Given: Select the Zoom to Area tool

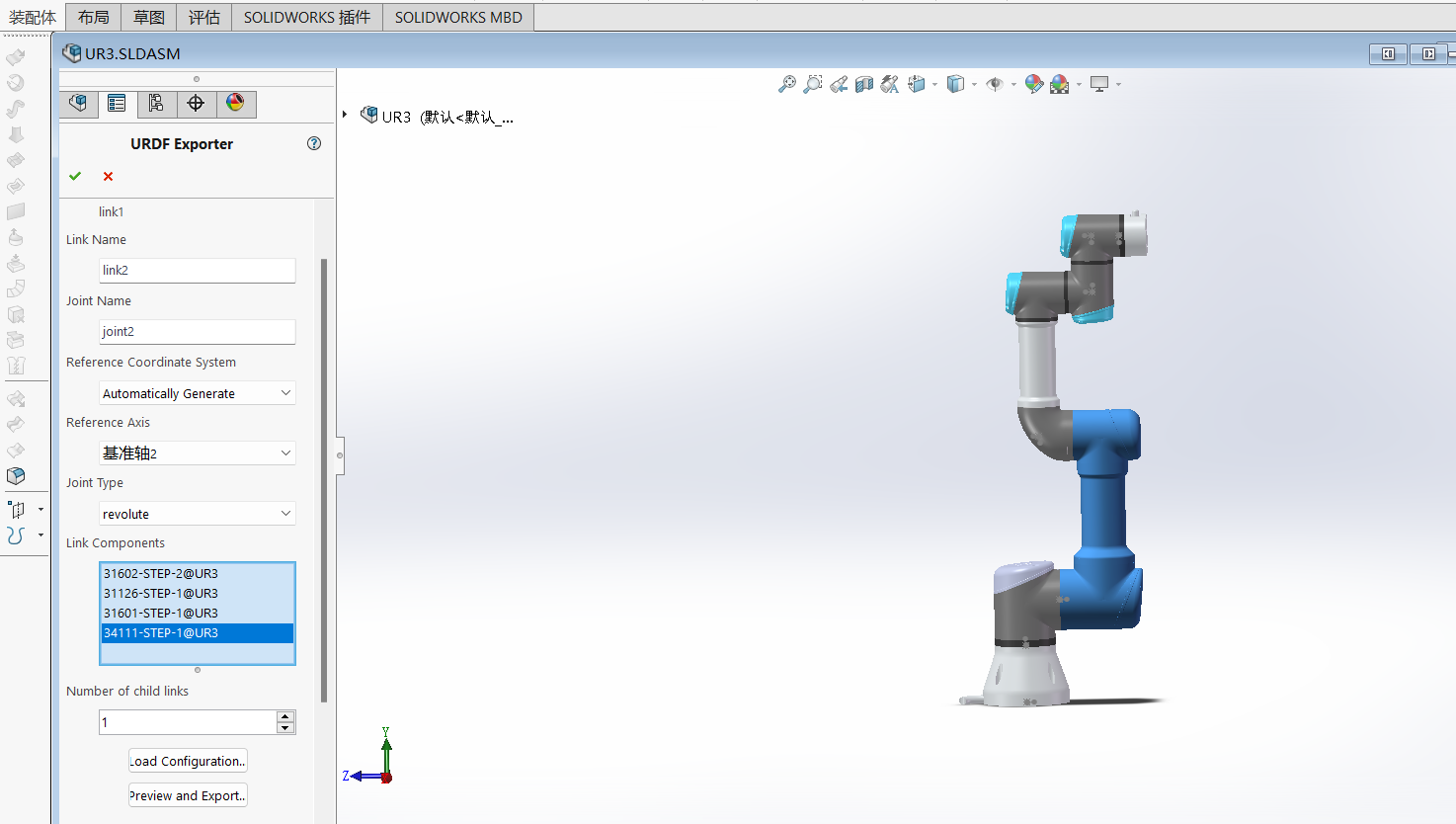Looking at the screenshot, I should [813, 84].
